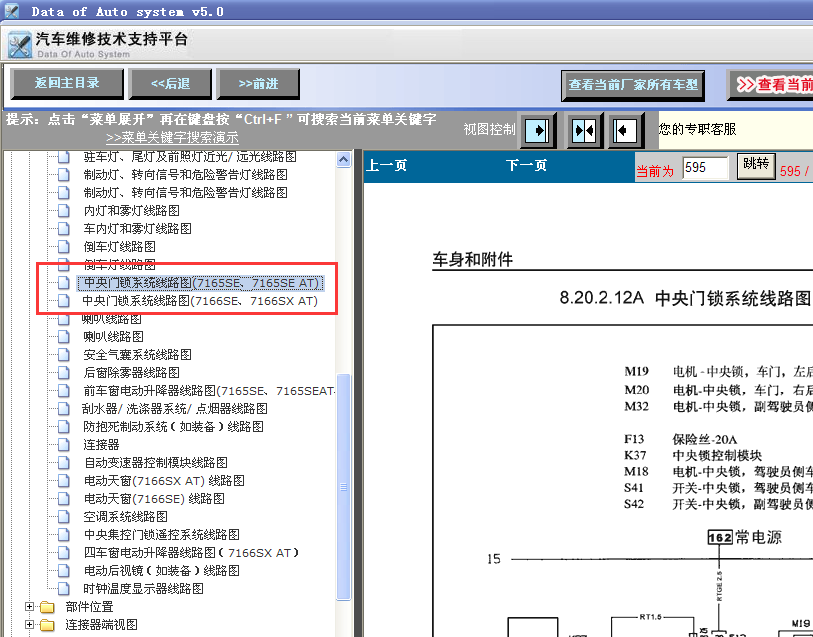Open 刮水器/洗涤器系统/点烟器线路图 item
This screenshot has height=637, width=813.
175,409
